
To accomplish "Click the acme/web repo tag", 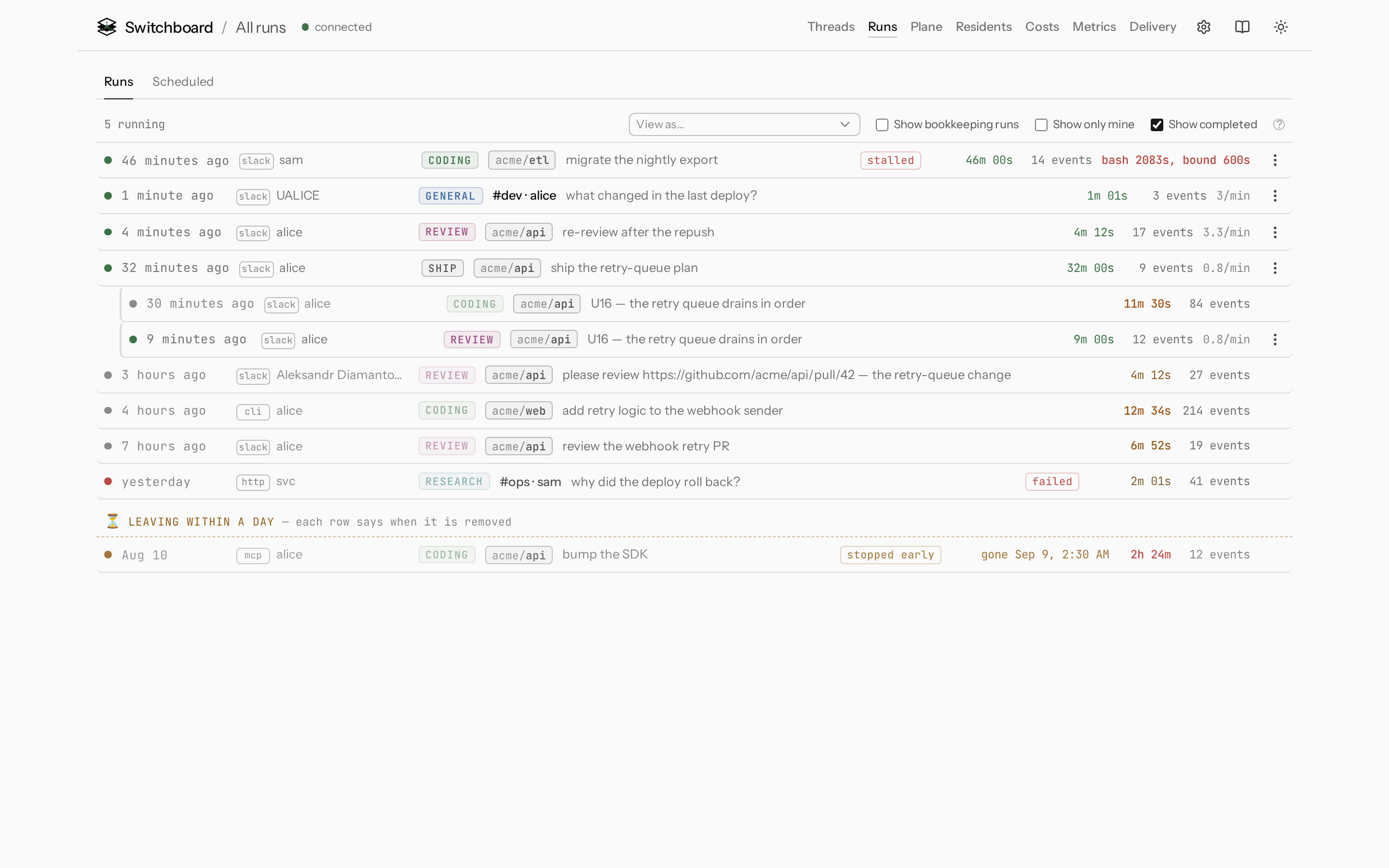I will 518,410.
